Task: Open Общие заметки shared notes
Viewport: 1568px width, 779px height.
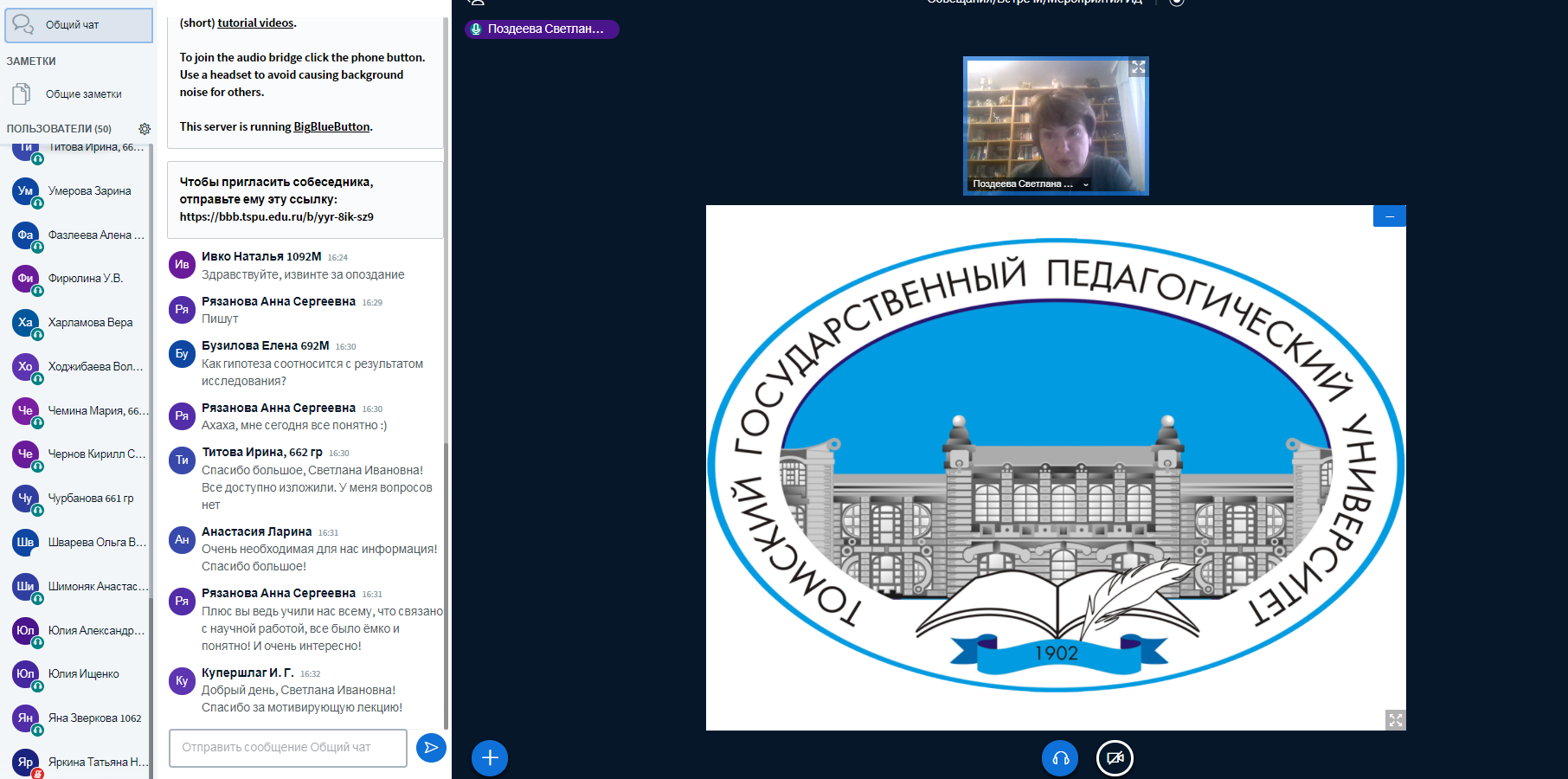Action: 79,94
